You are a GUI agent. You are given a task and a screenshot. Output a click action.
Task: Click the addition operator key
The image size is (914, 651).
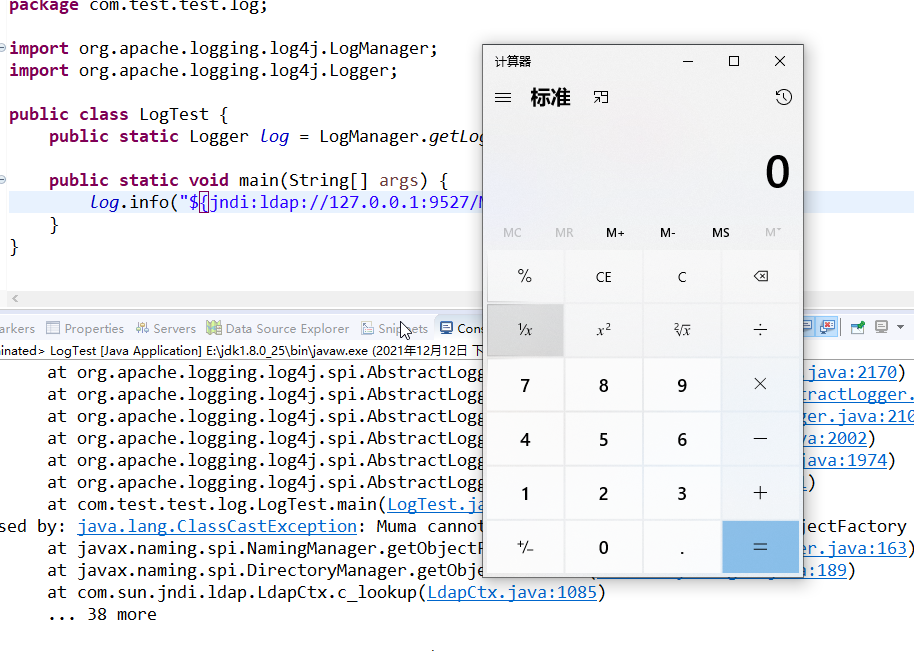point(760,493)
